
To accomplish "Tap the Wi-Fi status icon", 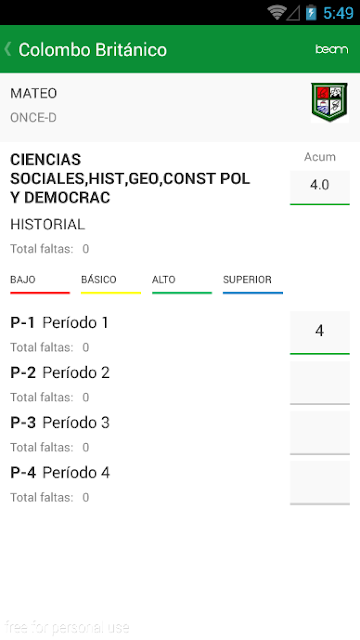I will pos(277,13).
